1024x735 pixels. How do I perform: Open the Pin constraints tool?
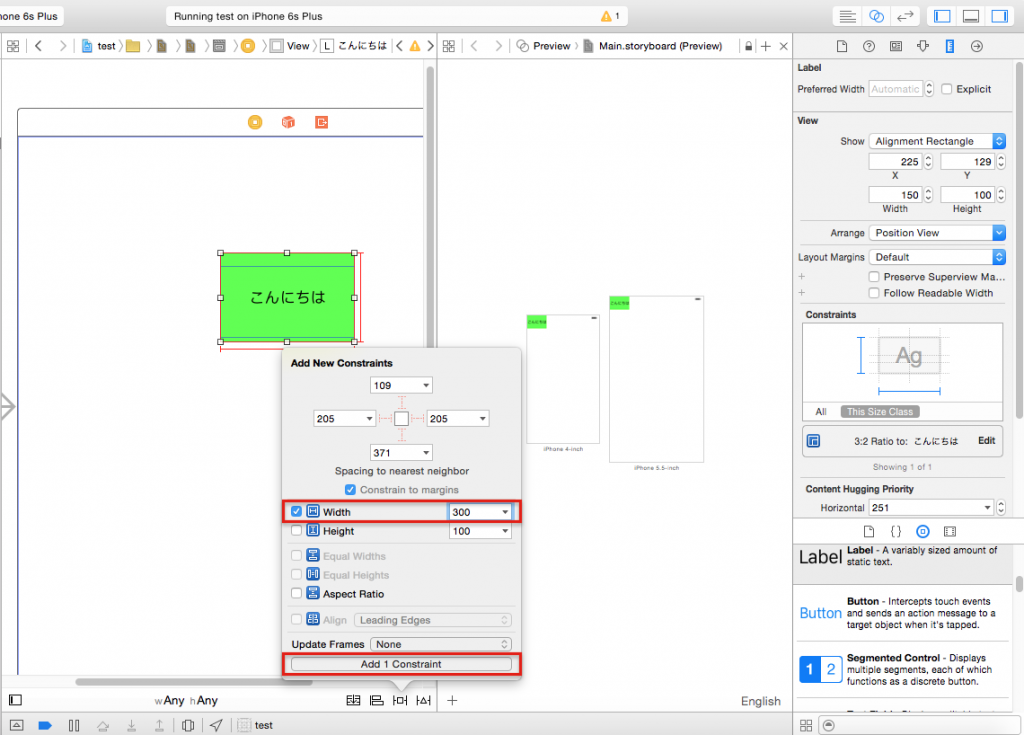pyautogui.click(x=400, y=700)
